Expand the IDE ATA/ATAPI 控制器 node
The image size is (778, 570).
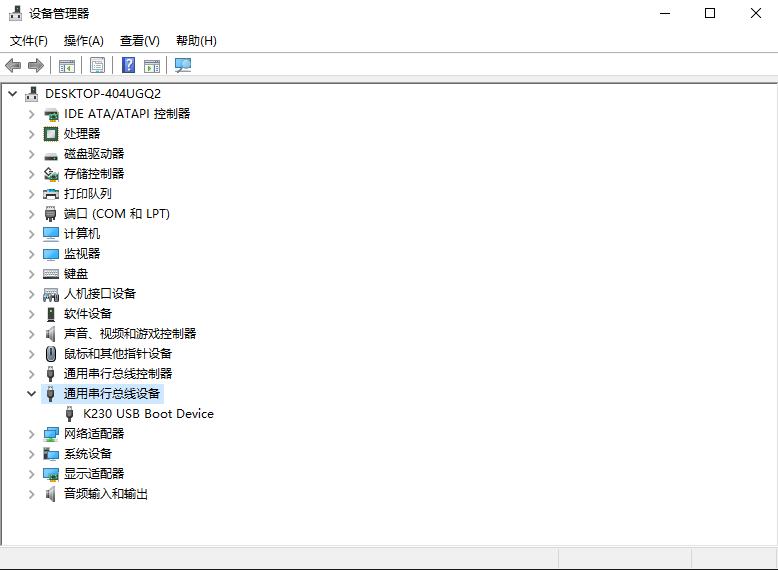pos(31,114)
